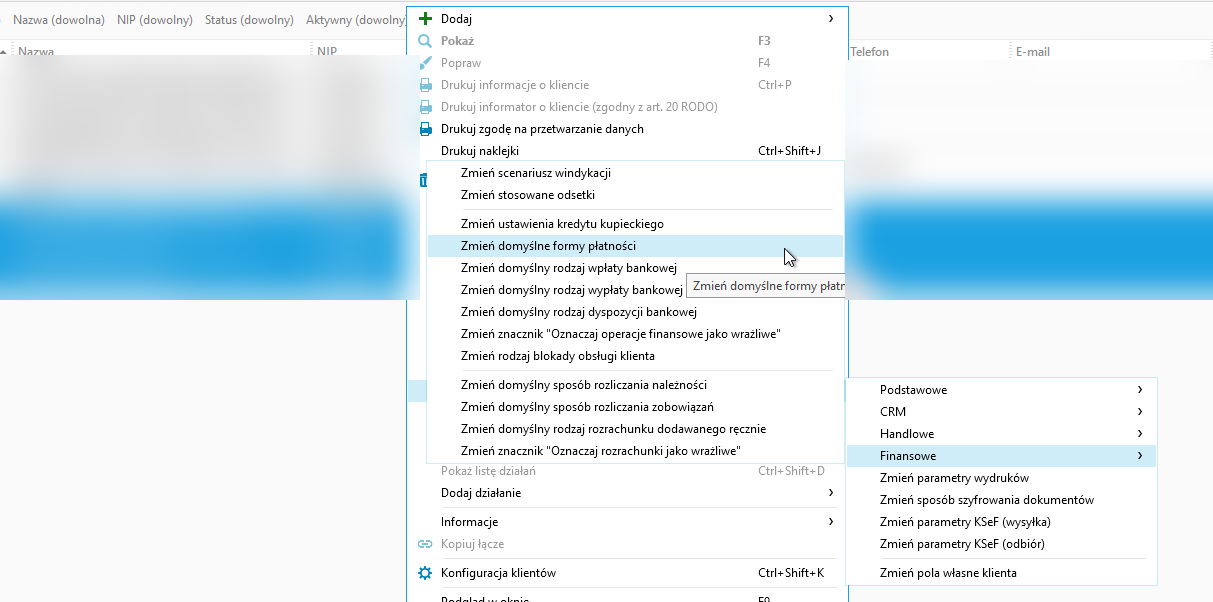Choose Zmień parametry KSeF (odbiór)

(x=1001, y=544)
